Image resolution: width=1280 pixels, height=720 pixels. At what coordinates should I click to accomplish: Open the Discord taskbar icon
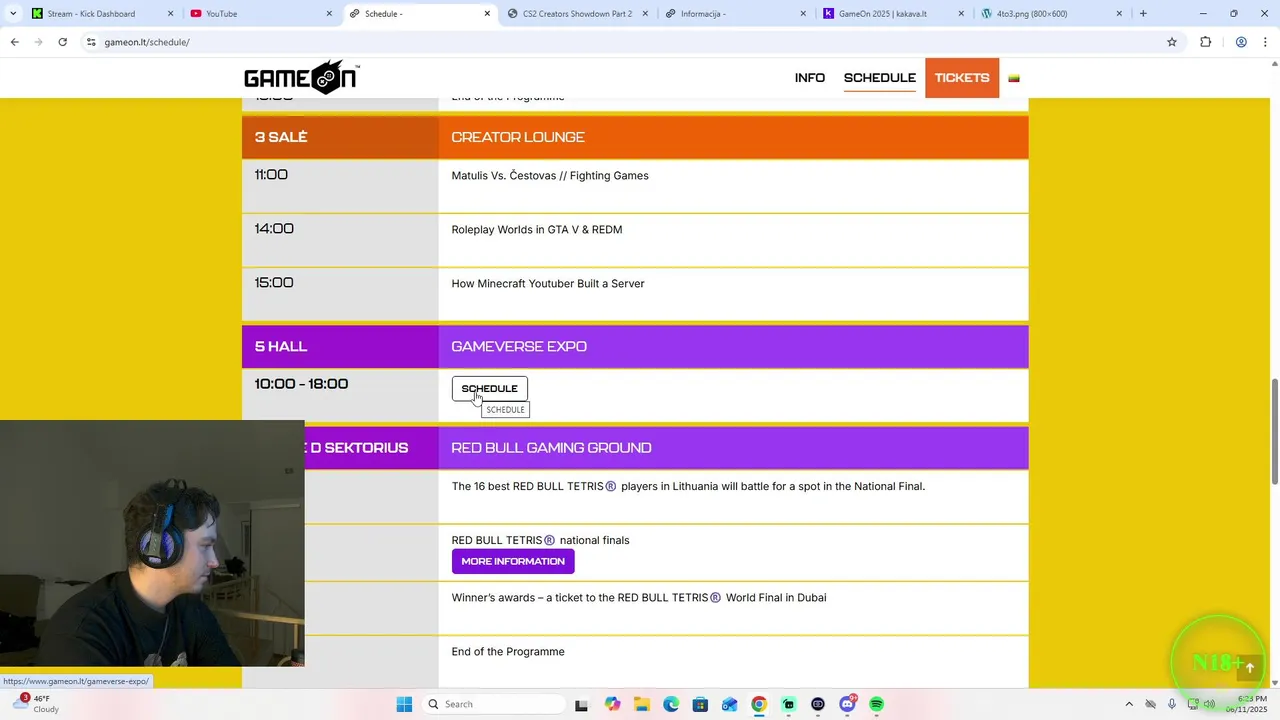[848, 704]
